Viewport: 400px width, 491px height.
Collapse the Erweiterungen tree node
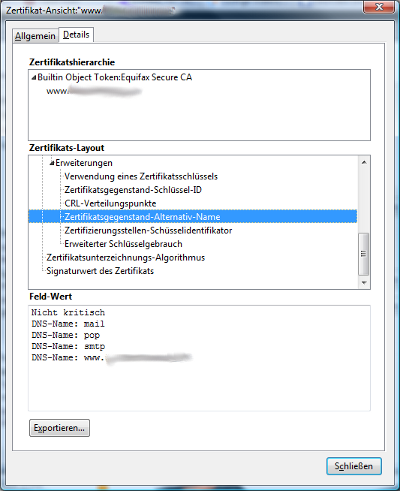52,163
